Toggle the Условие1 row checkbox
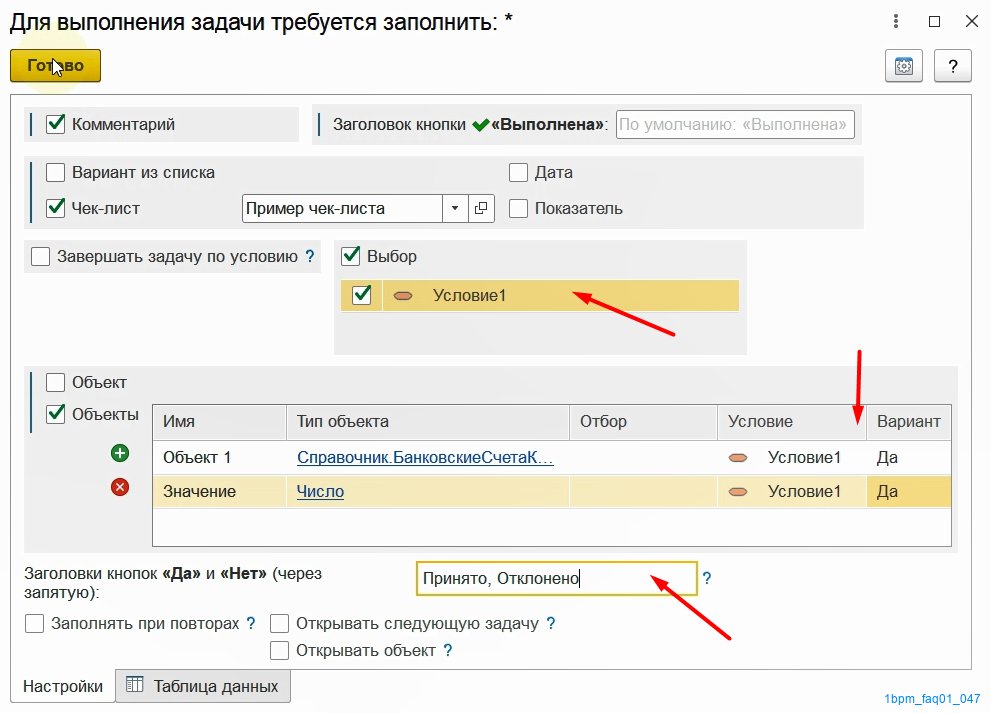The image size is (991, 713). click(362, 295)
